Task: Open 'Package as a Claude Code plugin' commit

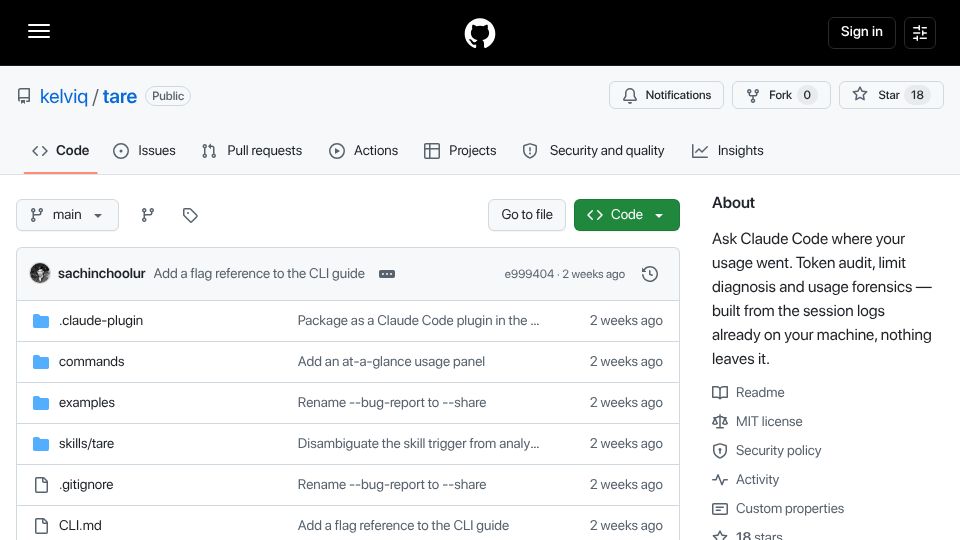Action: coord(418,321)
